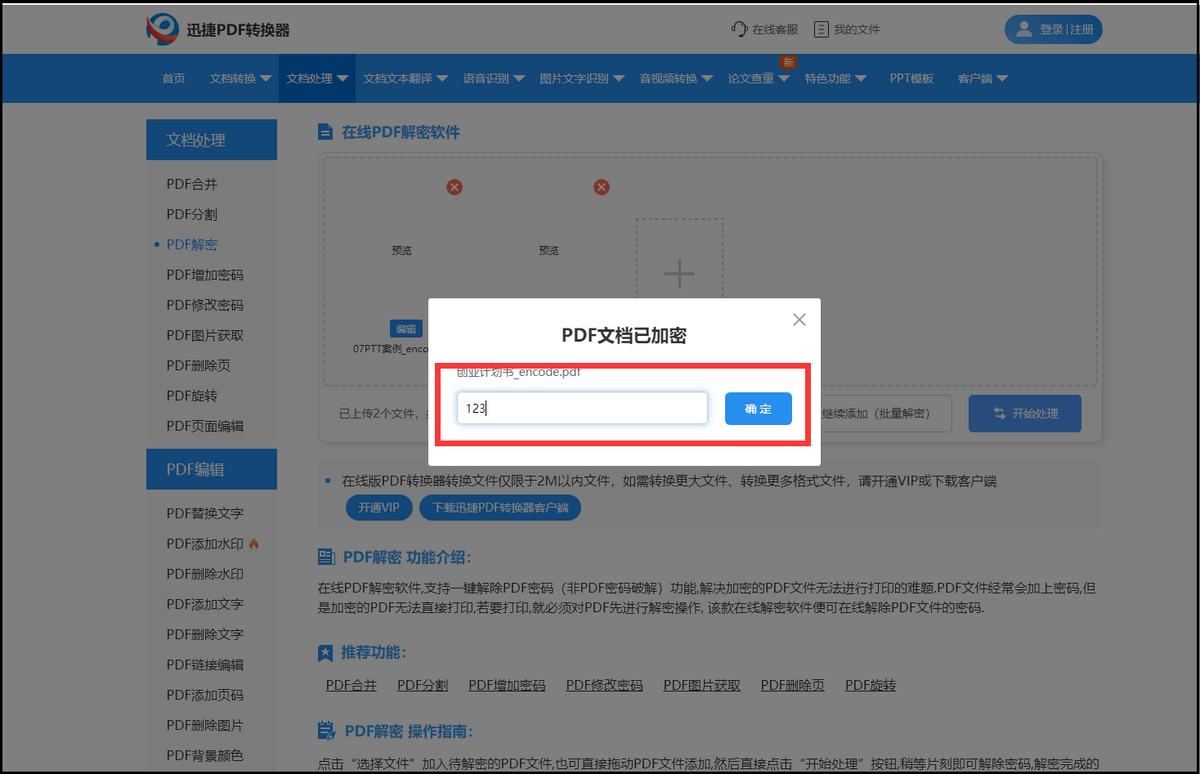Select the 首页 menu item

(172, 78)
